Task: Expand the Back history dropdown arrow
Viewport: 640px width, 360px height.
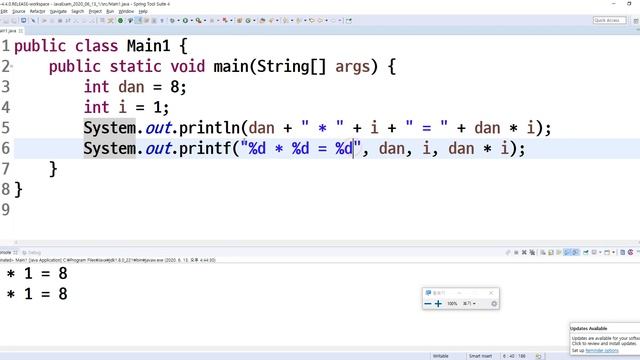Action: [326, 20]
